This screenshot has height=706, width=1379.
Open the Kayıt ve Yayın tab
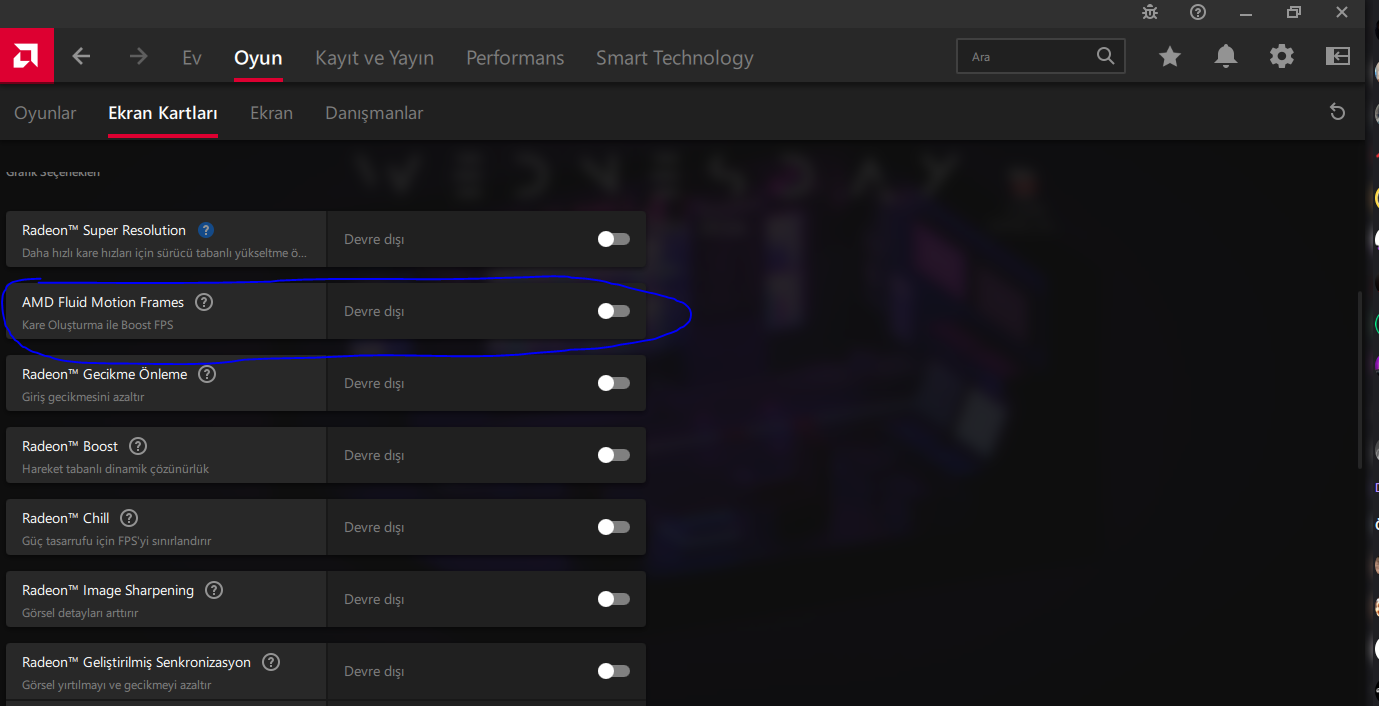click(x=375, y=58)
